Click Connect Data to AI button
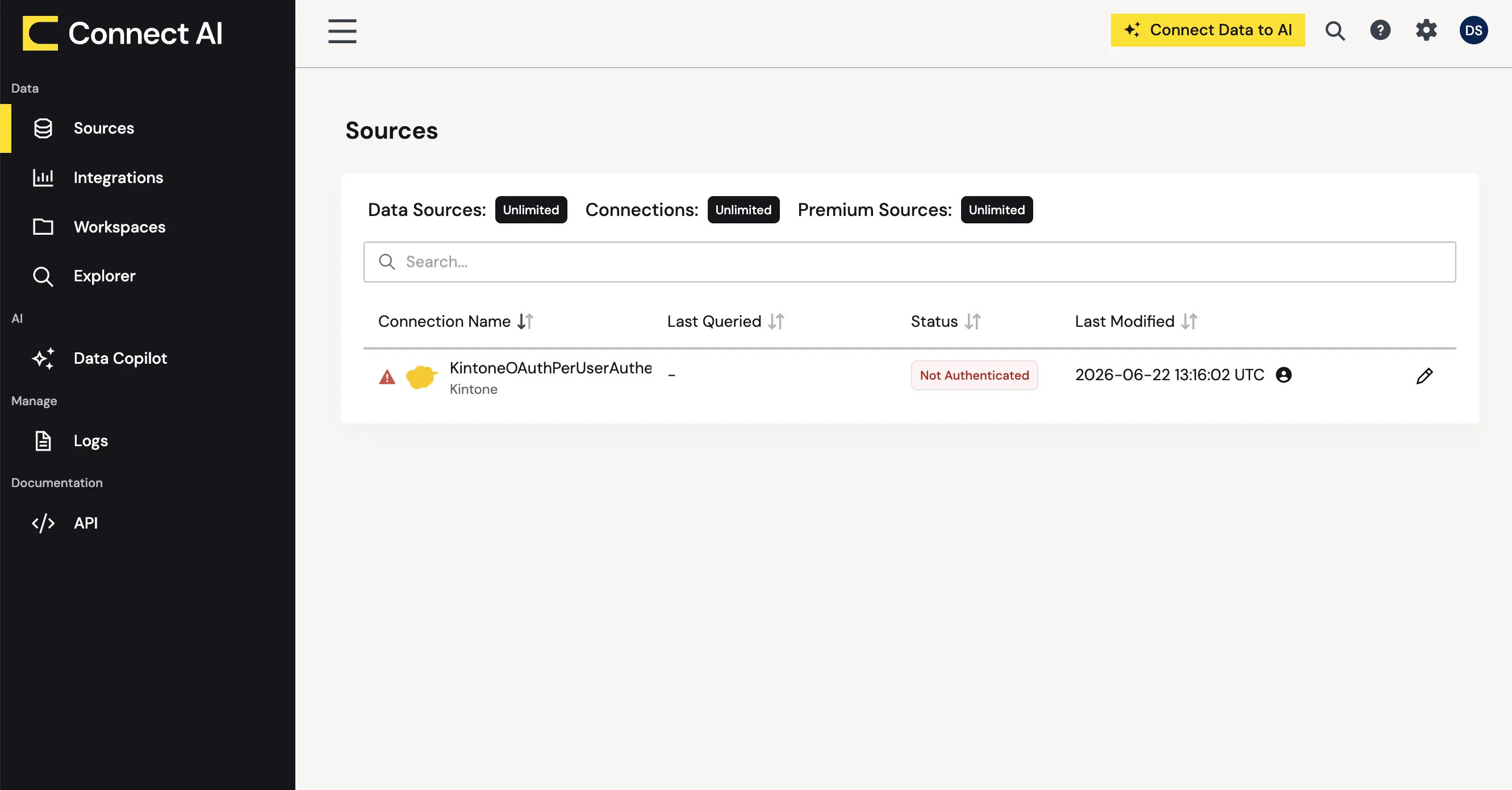 (1208, 30)
